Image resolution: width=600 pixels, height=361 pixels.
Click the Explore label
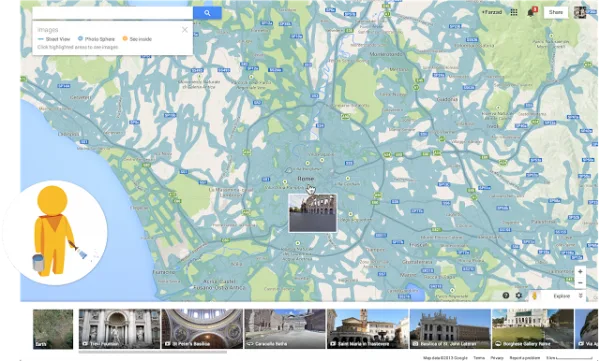tap(561, 296)
